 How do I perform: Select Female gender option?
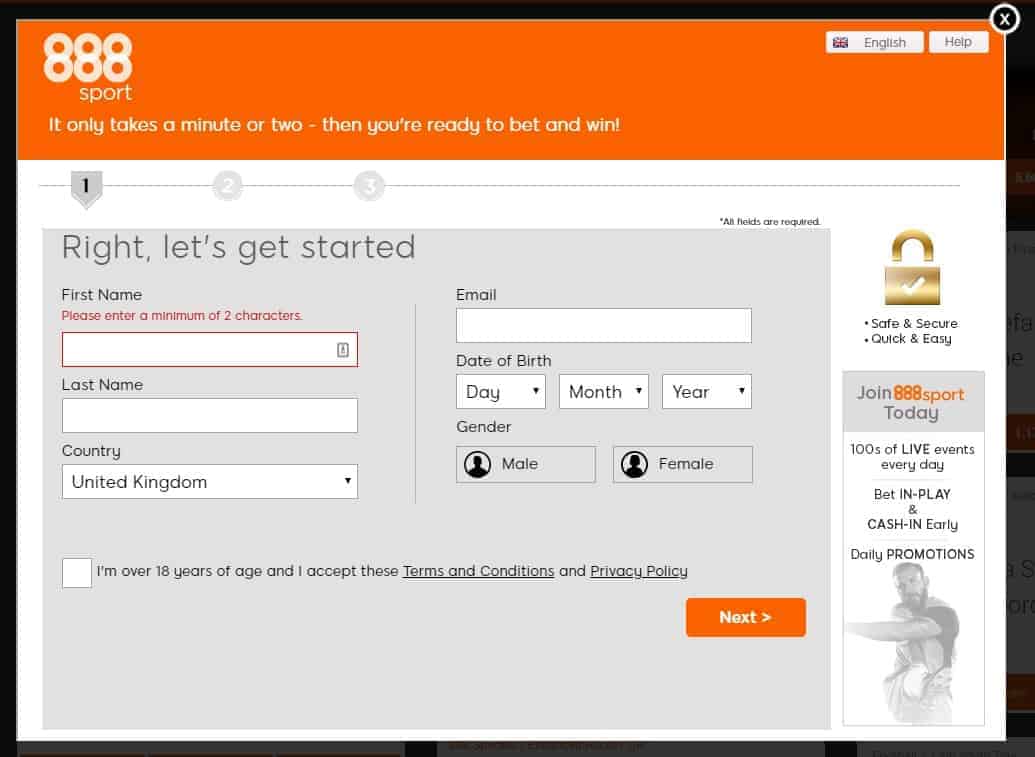683,464
